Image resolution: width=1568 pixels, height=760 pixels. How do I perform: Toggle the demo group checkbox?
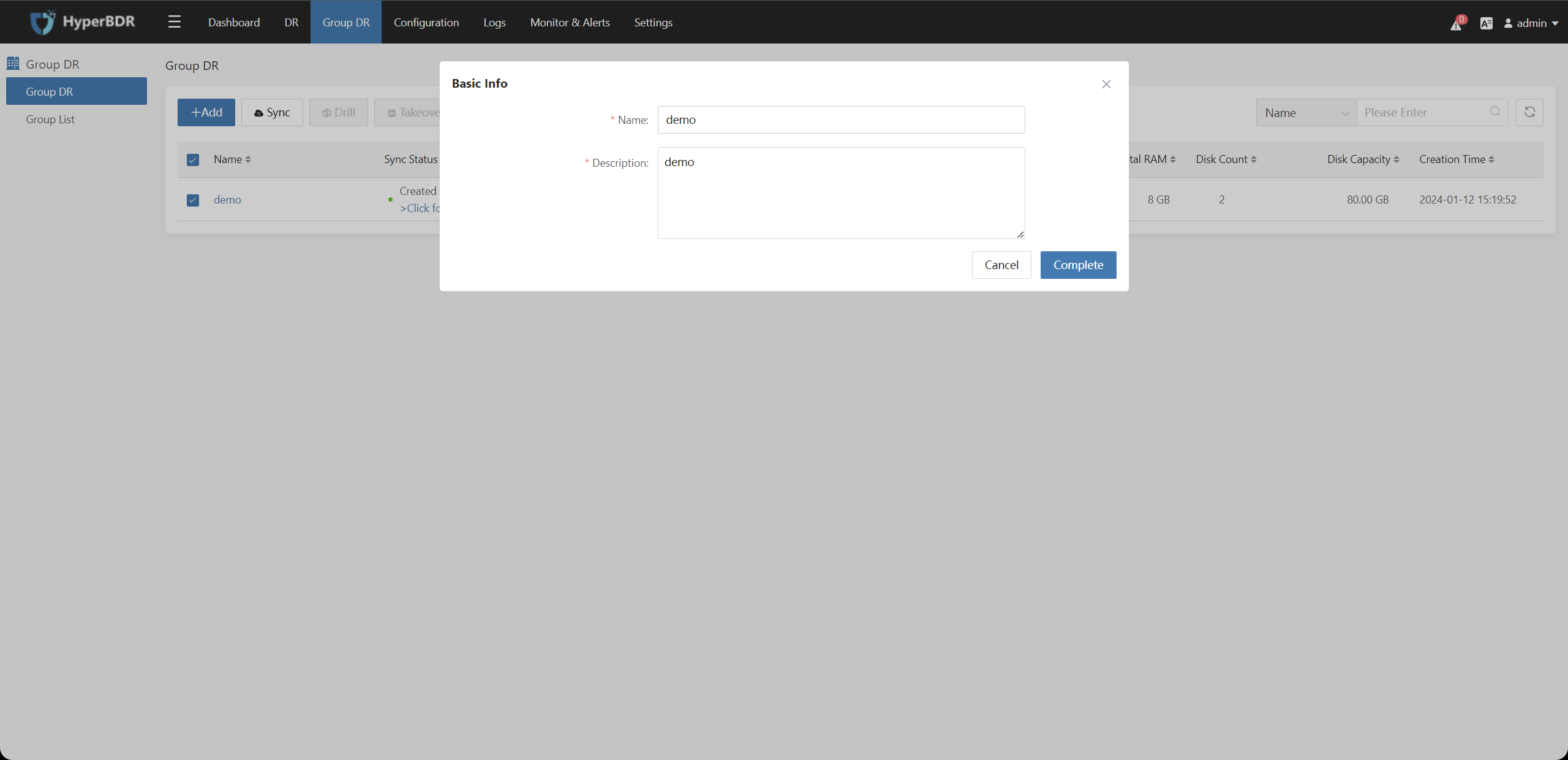(193, 199)
